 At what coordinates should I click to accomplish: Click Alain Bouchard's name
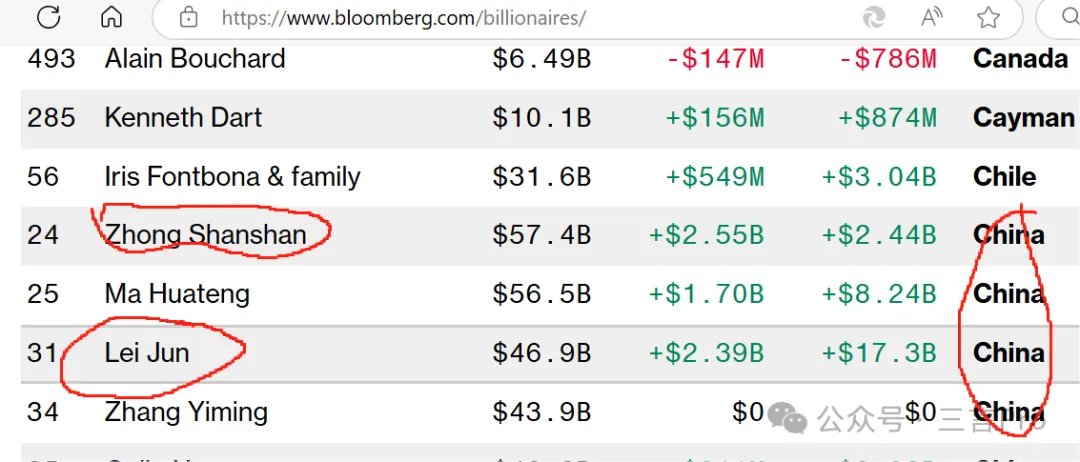(195, 59)
